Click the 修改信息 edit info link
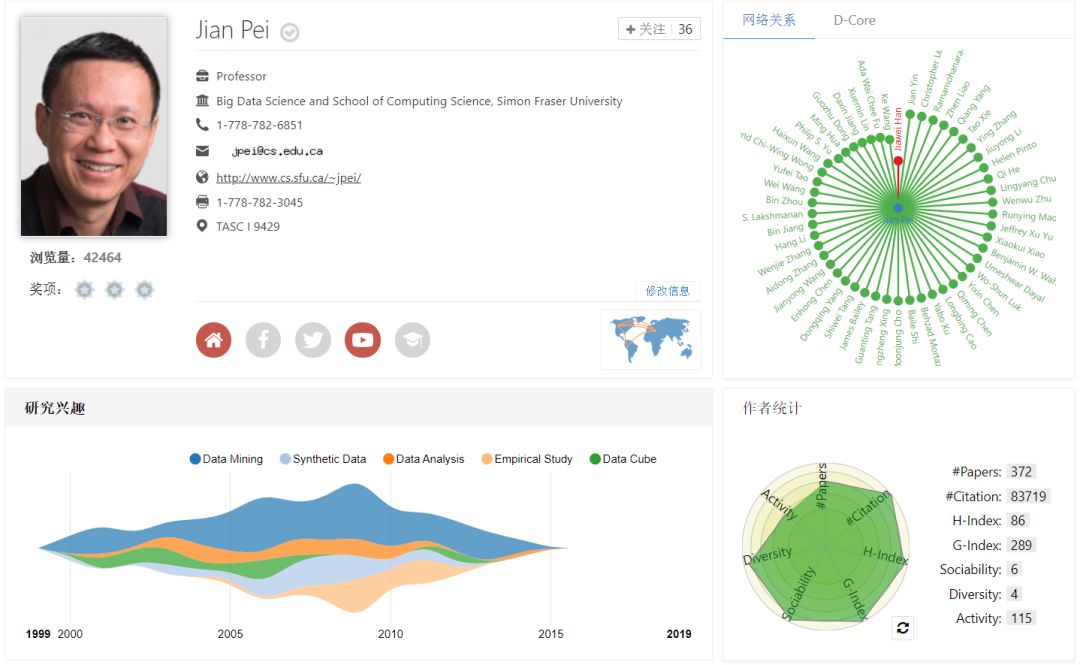 (x=667, y=291)
